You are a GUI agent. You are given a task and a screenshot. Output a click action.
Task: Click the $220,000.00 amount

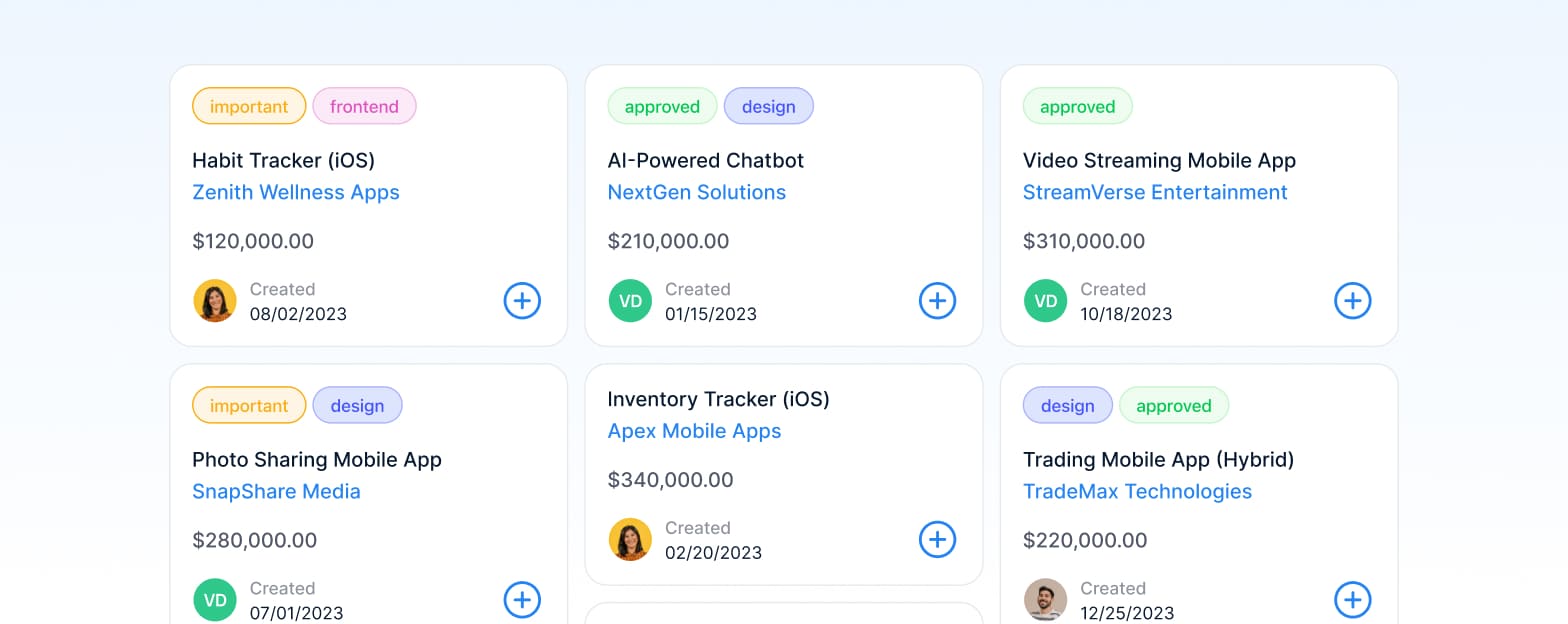tap(1084, 540)
